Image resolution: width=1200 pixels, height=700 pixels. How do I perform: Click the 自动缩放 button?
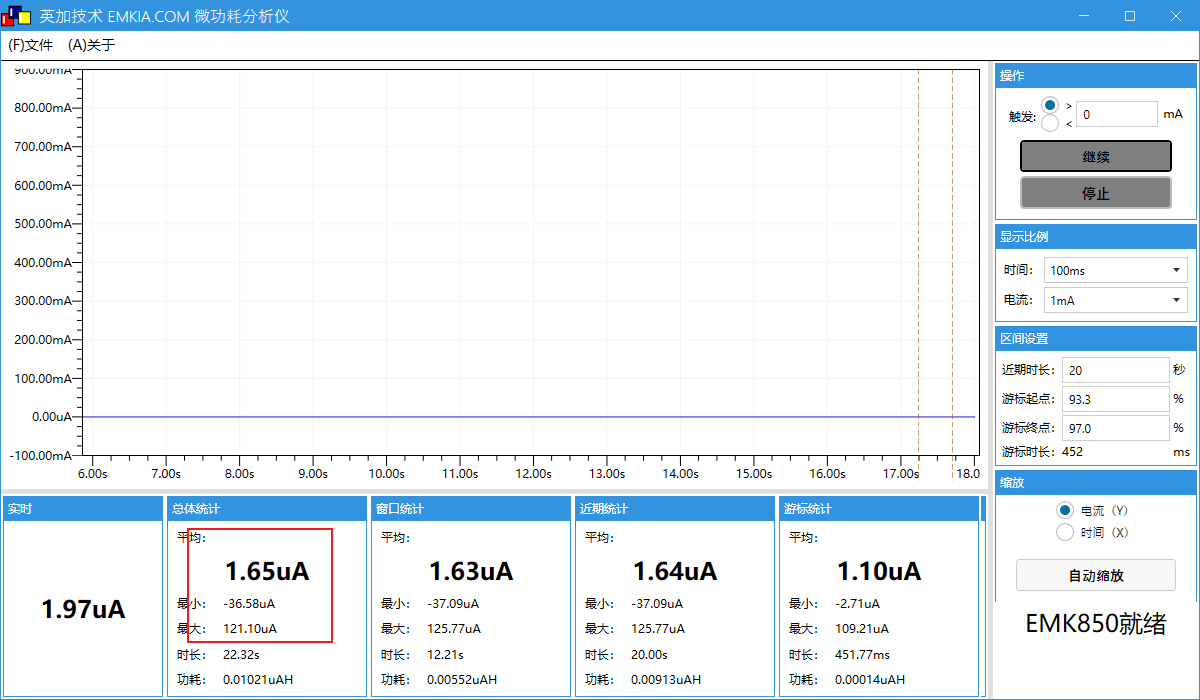coord(1095,575)
